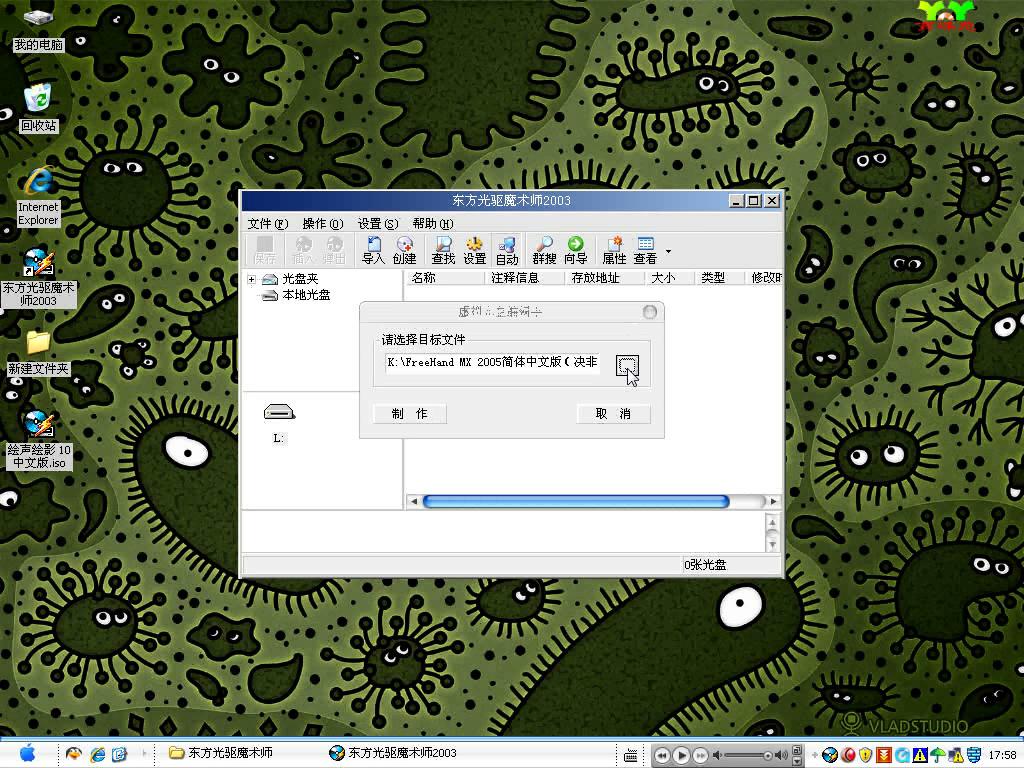The image size is (1024, 768).
Task: Click the 插入 (Insert) toolbar icon
Action: click(x=303, y=251)
